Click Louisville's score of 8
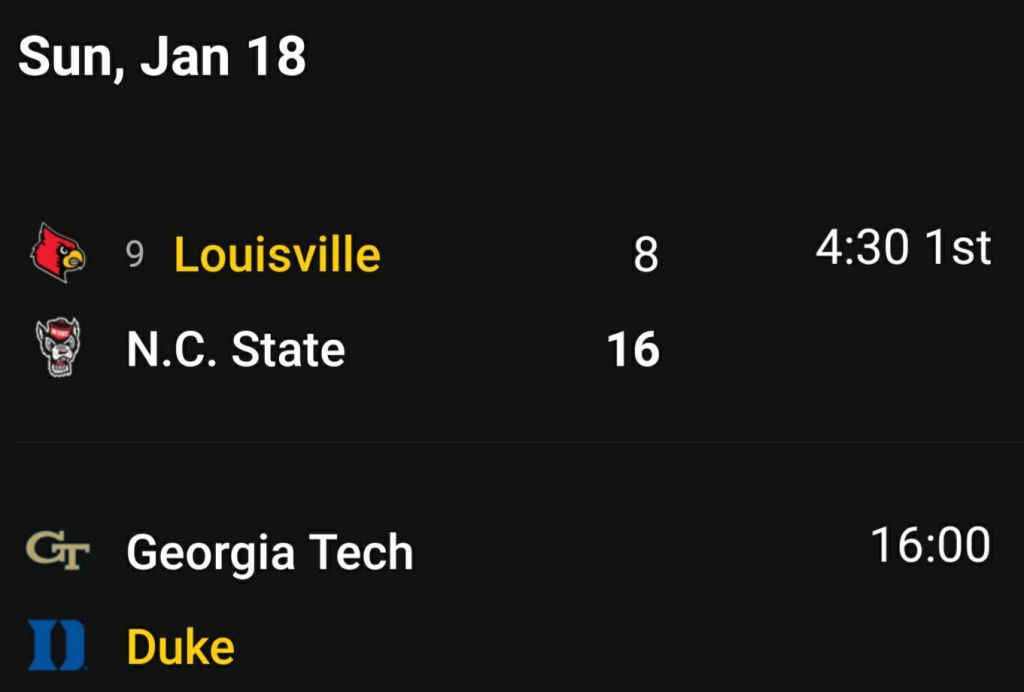This screenshot has height=692, width=1024. point(646,256)
